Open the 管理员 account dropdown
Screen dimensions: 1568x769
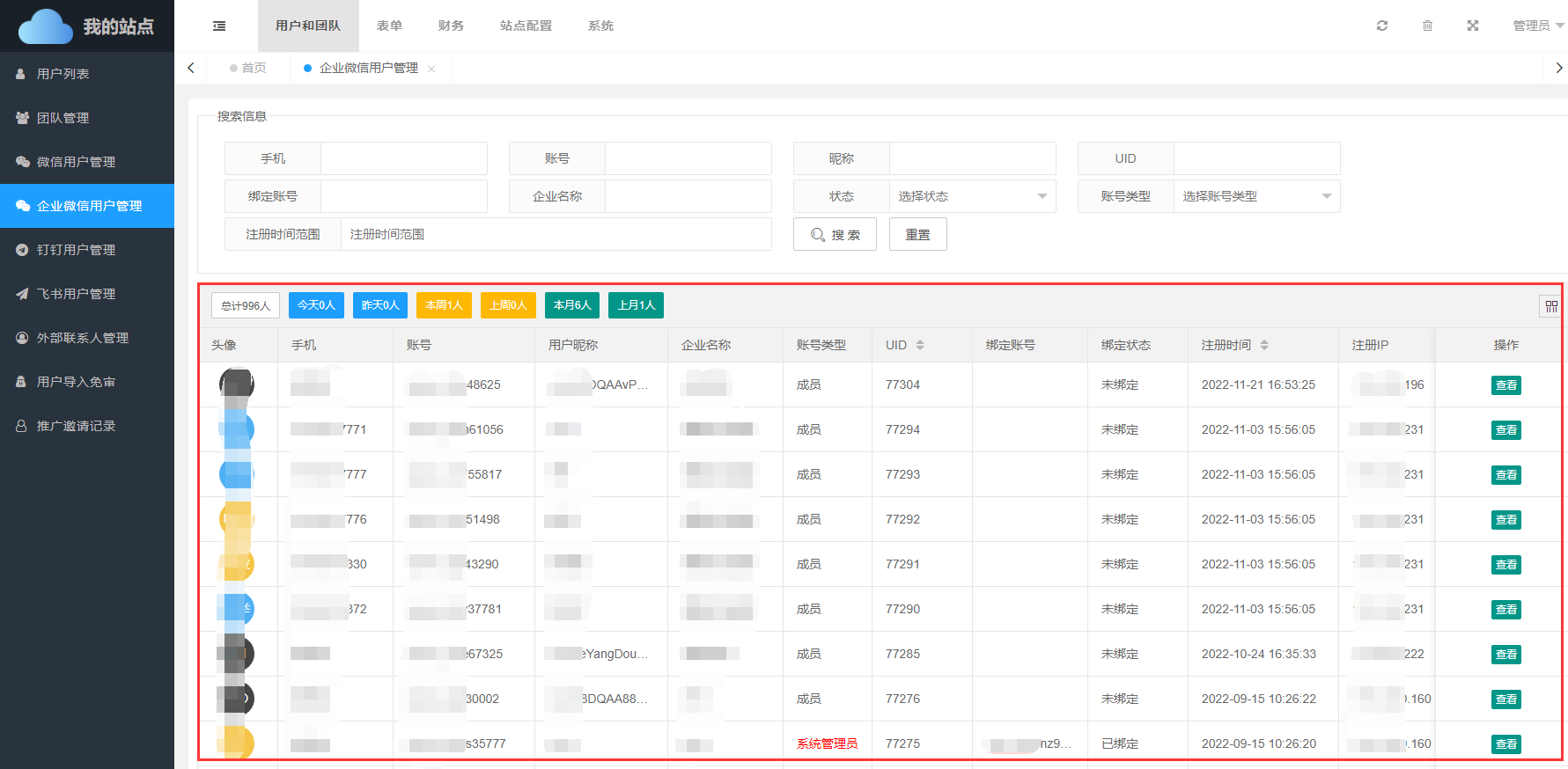pos(1537,26)
